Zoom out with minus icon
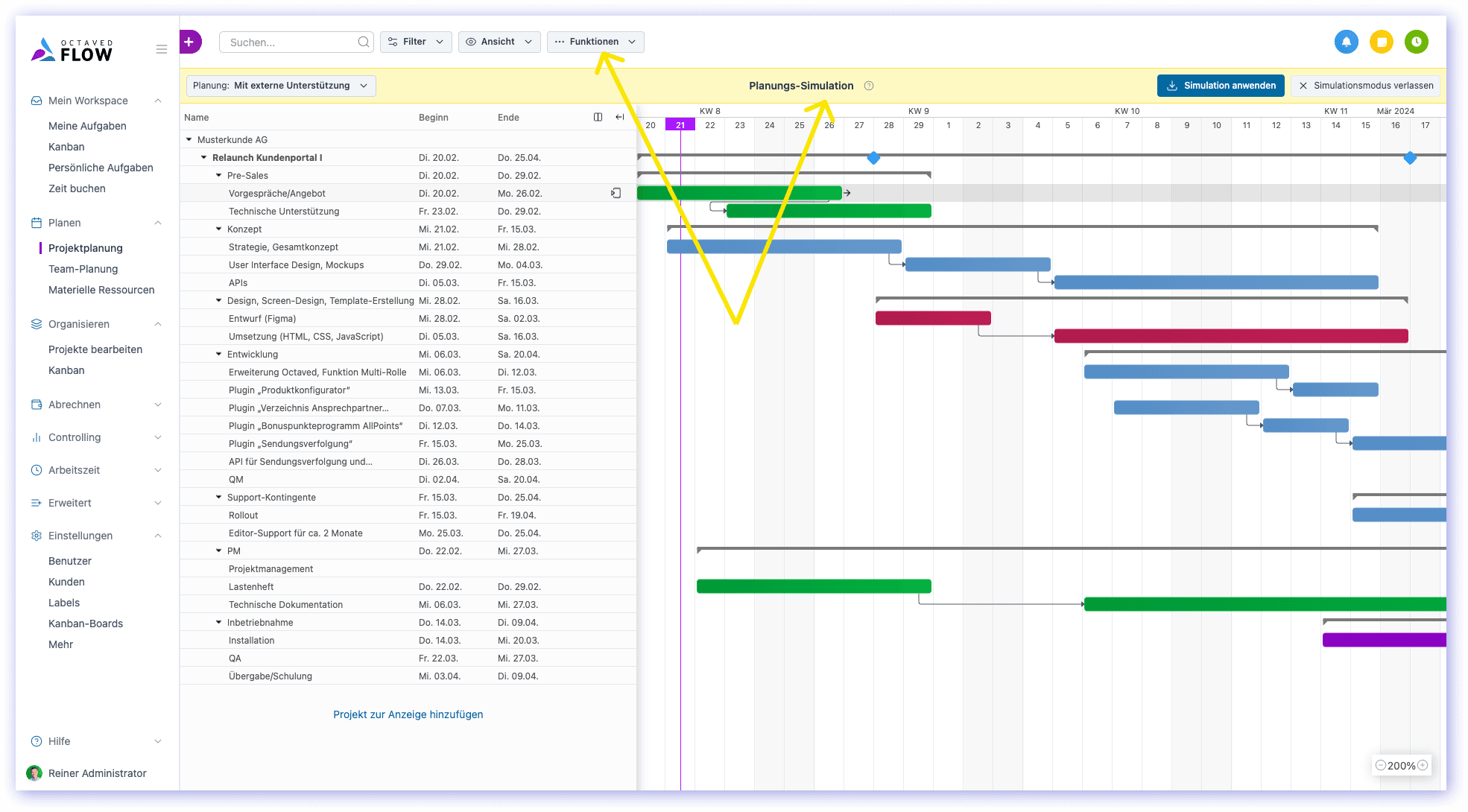The height and width of the screenshot is (812, 1468). [1380, 765]
